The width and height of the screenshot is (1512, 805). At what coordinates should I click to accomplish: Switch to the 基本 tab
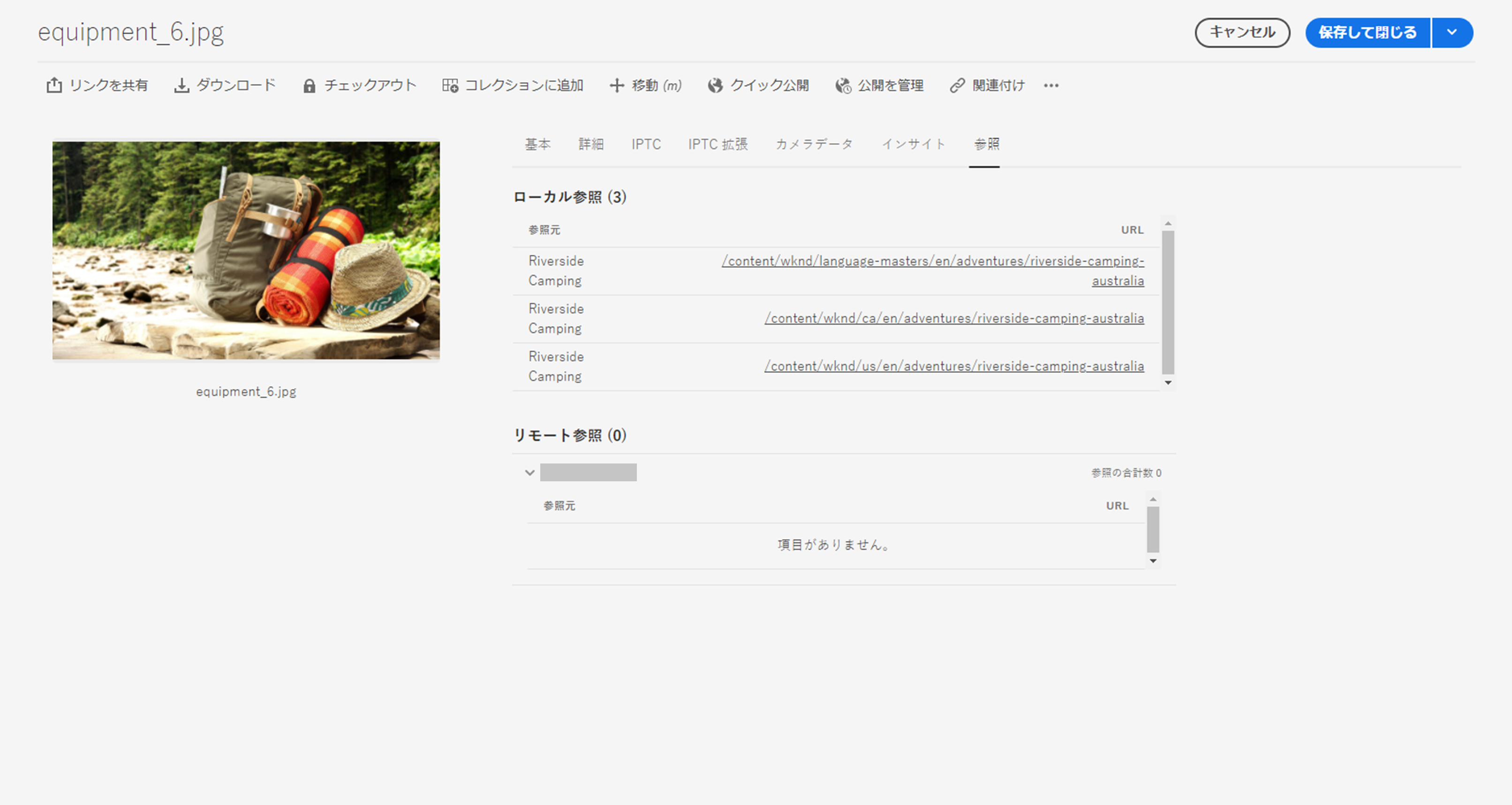(537, 144)
